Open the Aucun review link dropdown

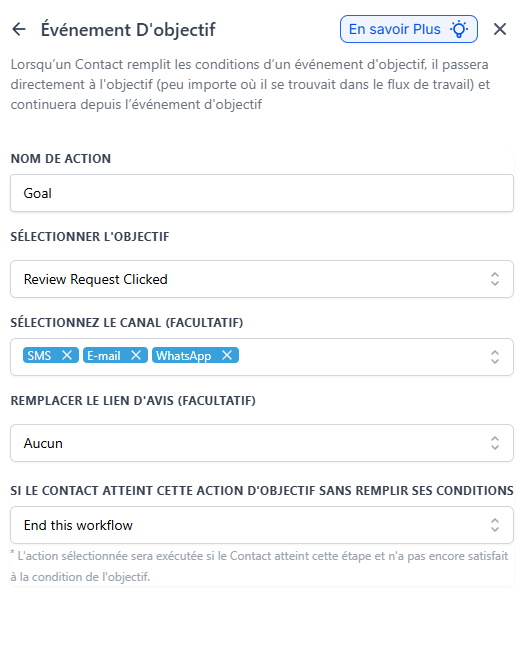[x=262, y=443]
